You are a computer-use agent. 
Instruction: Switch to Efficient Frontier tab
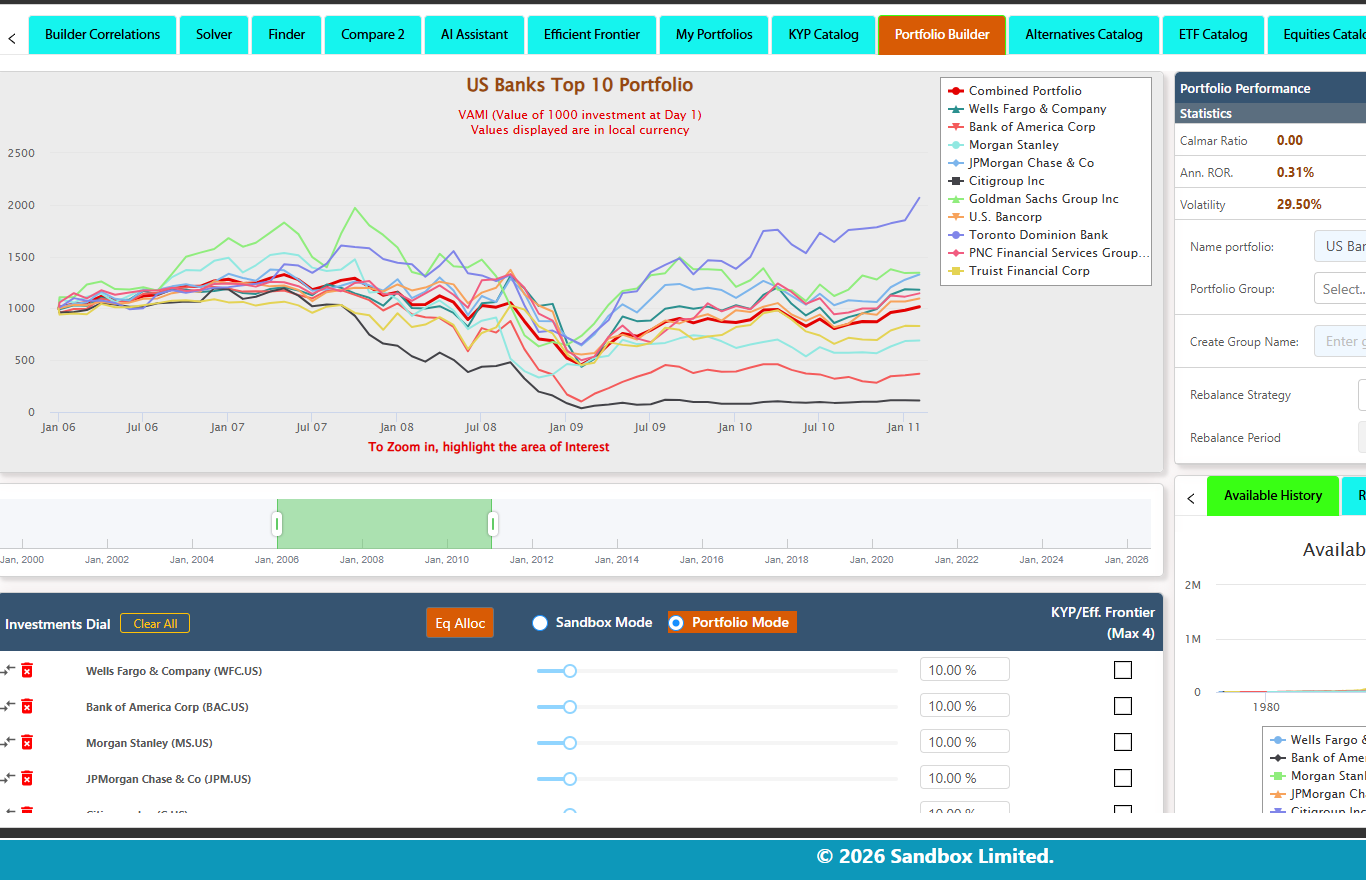(x=592, y=34)
